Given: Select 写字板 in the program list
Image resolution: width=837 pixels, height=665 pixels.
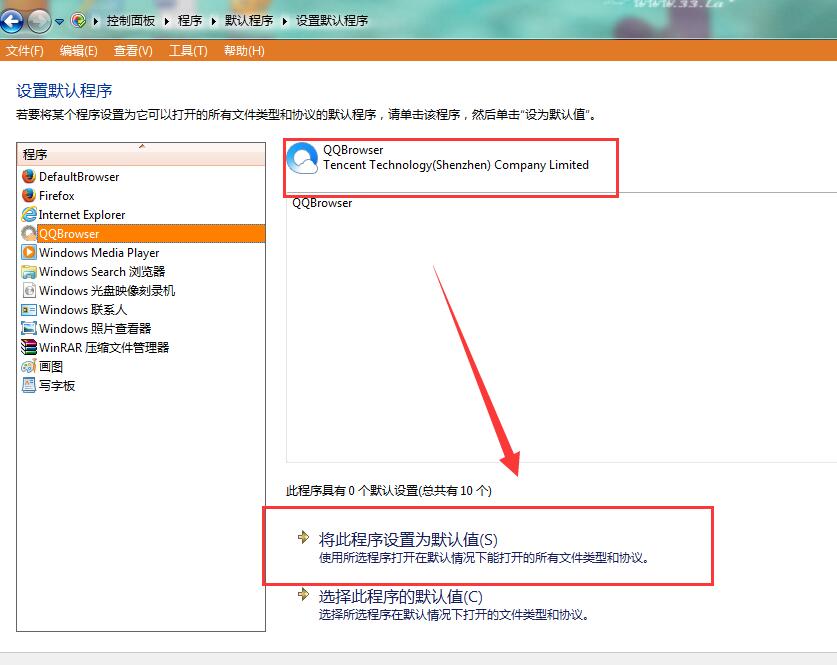Looking at the screenshot, I should pos(57,386).
